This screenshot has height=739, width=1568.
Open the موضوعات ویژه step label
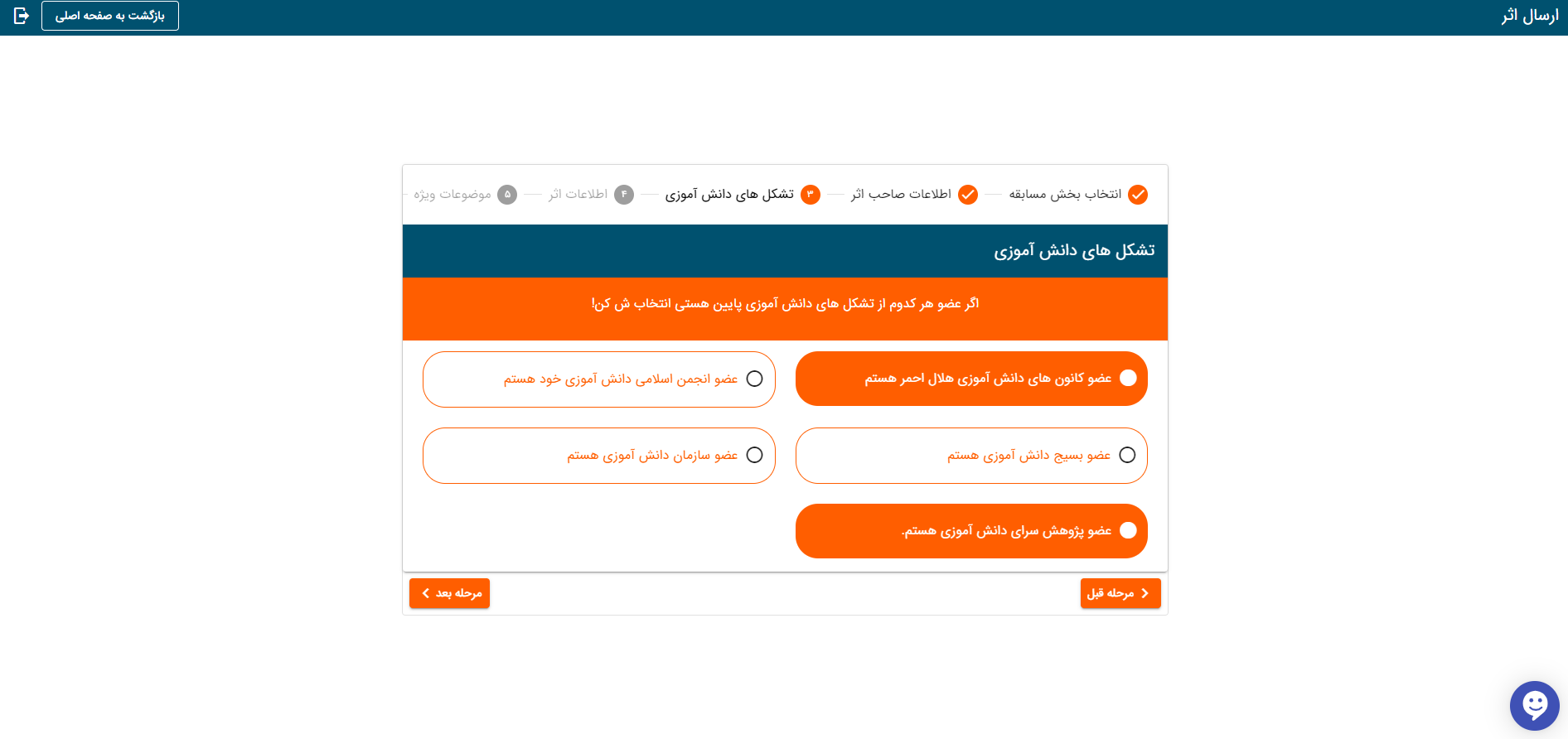click(x=452, y=195)
